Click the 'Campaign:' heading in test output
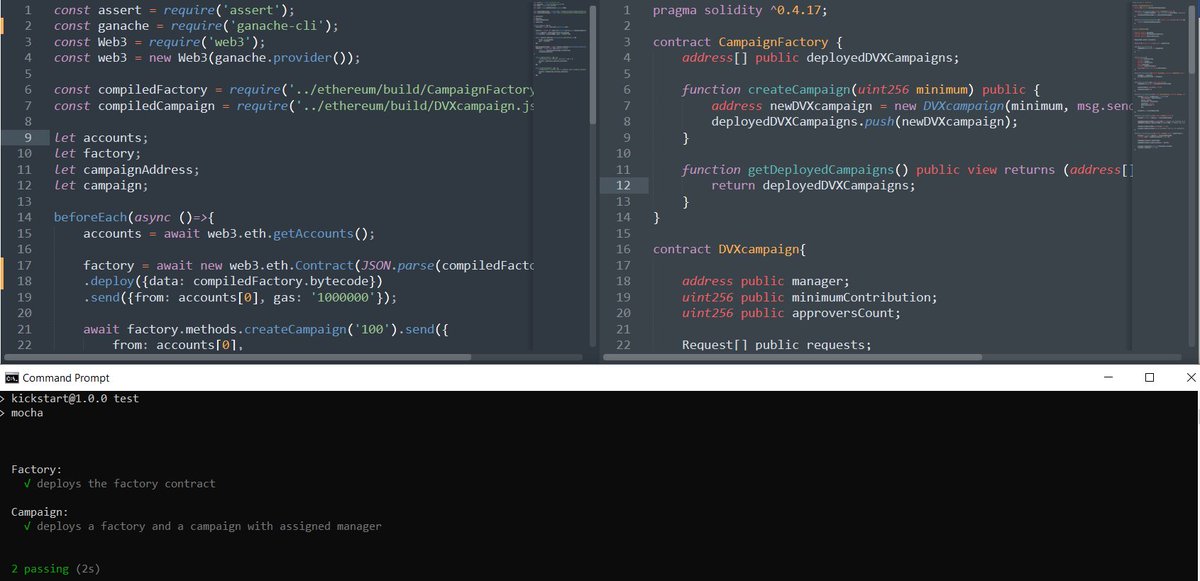 tap(39, 511)
